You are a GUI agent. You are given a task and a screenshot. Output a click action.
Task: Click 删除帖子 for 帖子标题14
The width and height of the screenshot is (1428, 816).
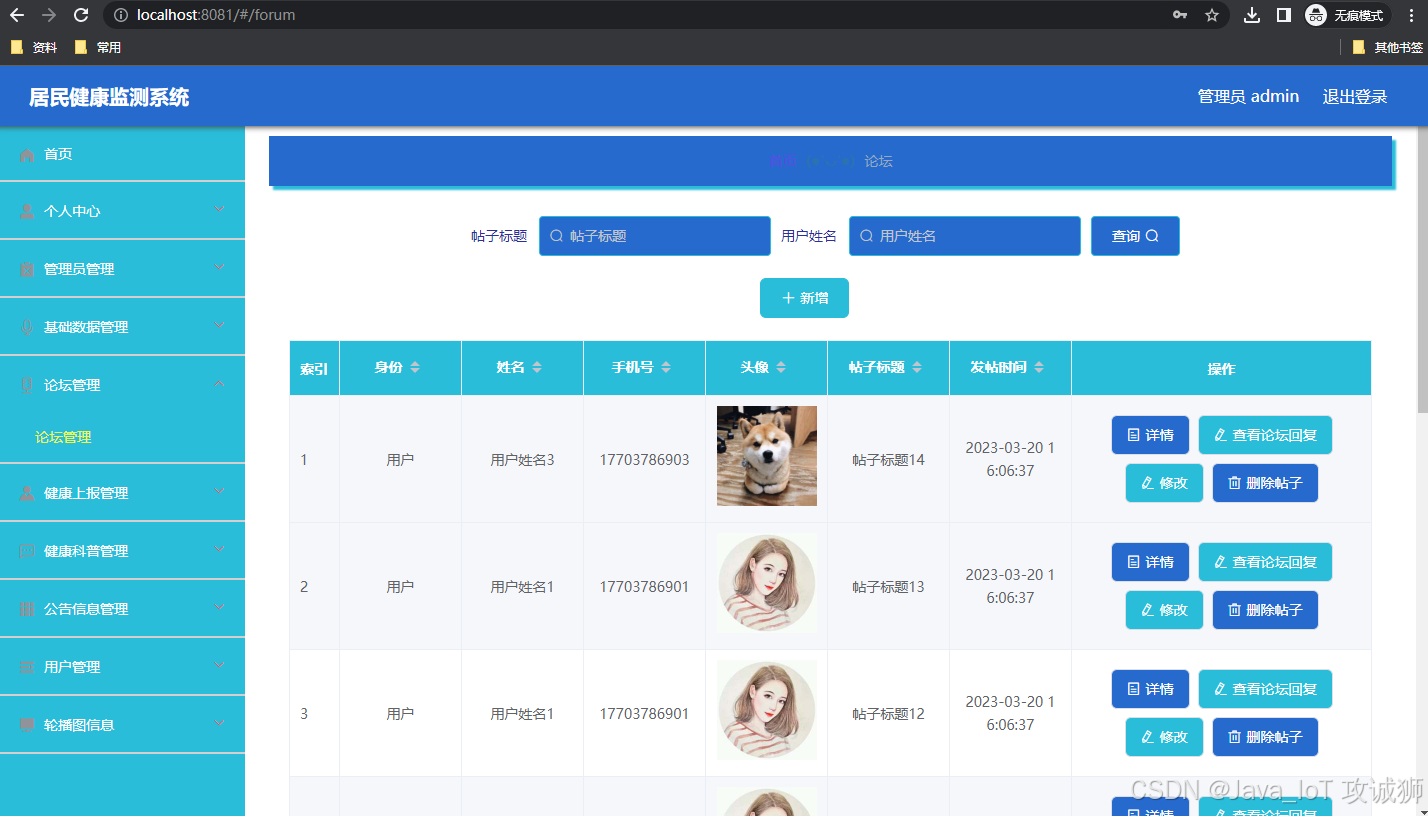tap(1265, 483)
